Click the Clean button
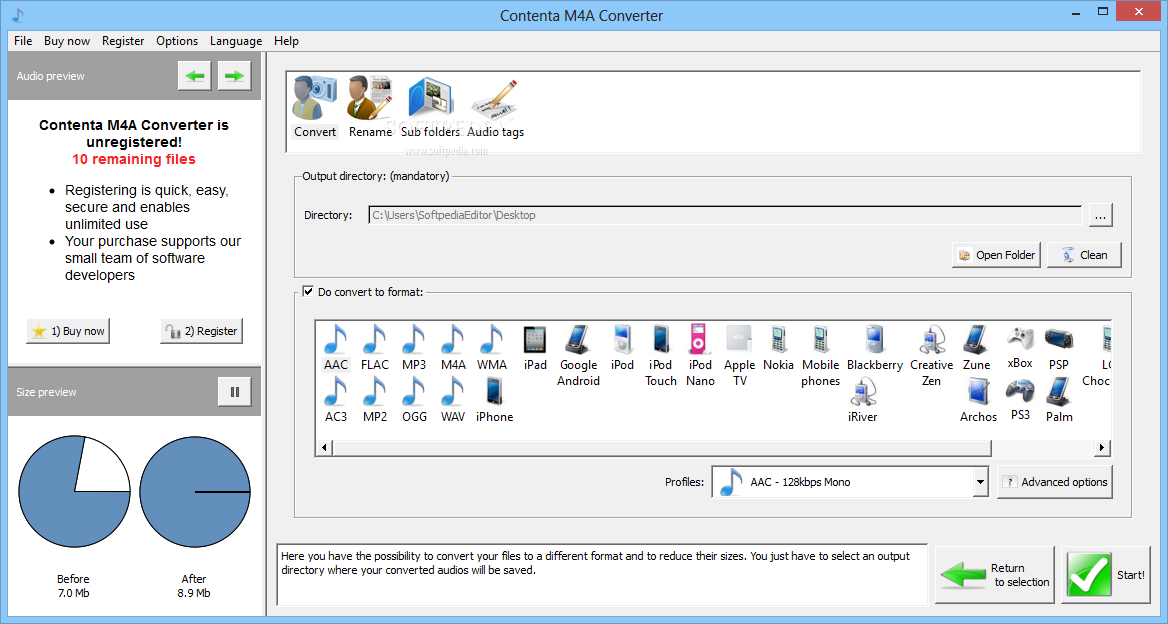The width and height of the screenshot is (1168, 624). point(1084,255)
